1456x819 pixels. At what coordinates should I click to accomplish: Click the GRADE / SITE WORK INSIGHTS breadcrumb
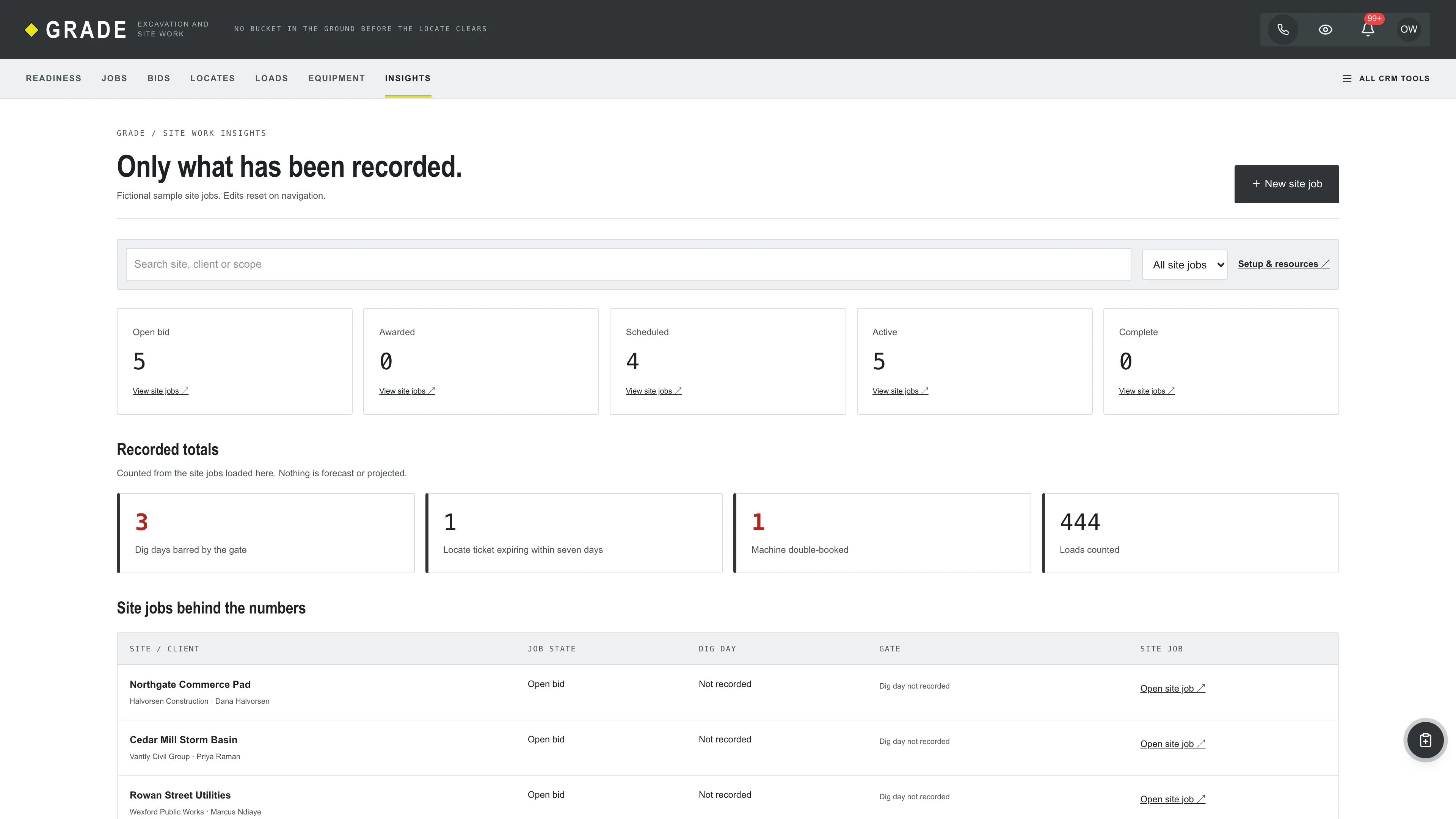(191, 133)
